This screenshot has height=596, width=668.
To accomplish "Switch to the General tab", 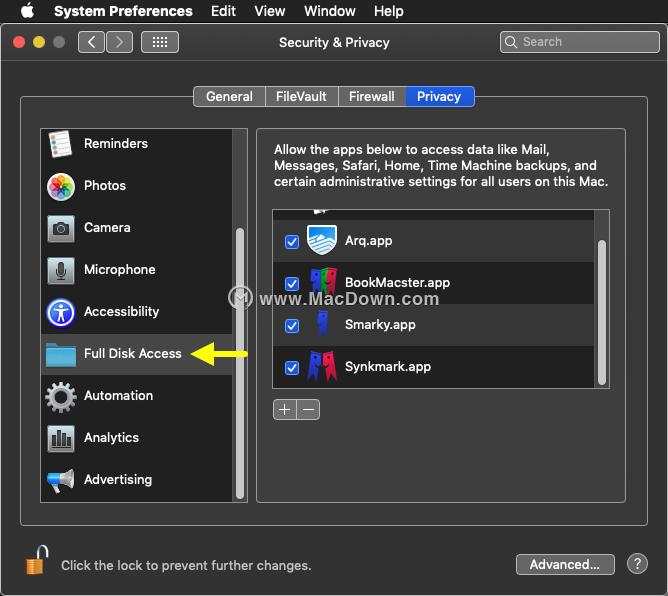I will pos(229,96).
